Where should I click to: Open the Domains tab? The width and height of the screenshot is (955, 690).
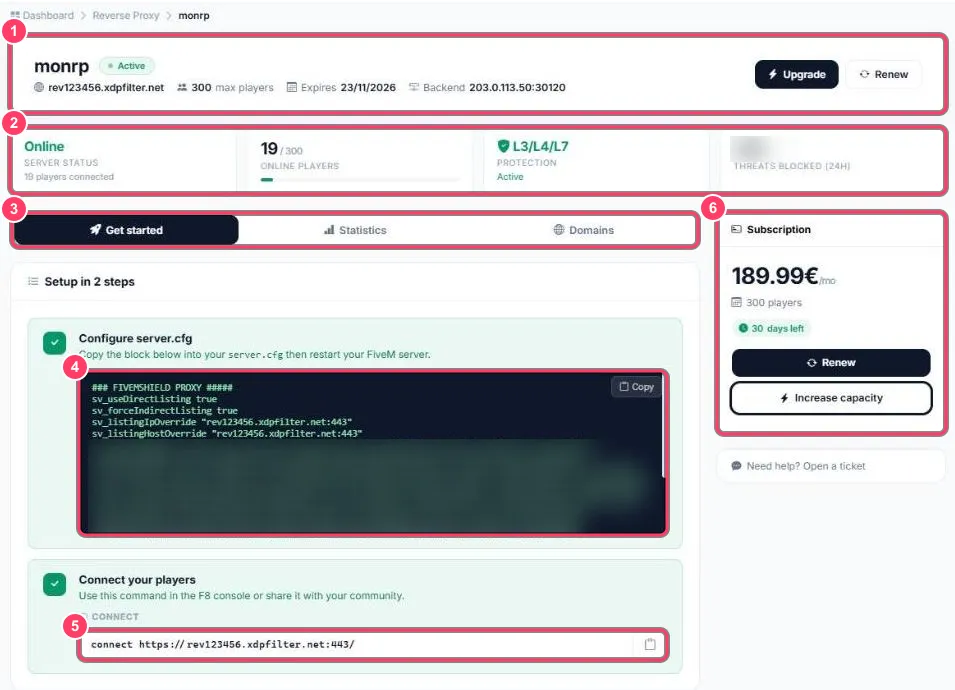click(x=583, y=230)
